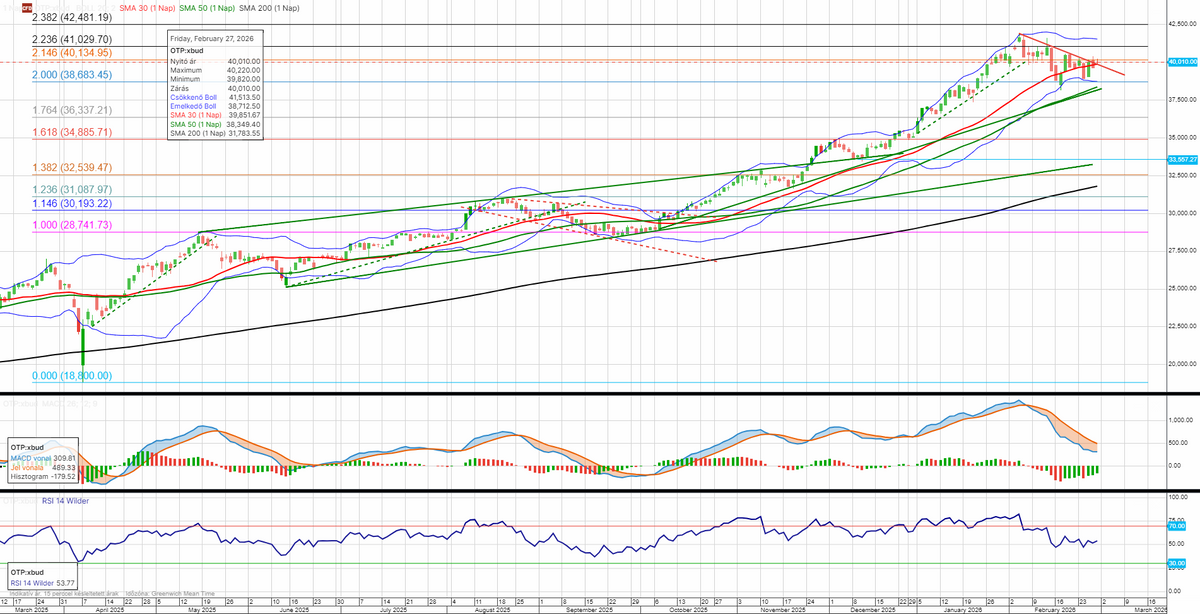Select the SMA 30 (1 Nap) legend label
The width and height of the screenshot is (1200, 614).
[146, 8]
